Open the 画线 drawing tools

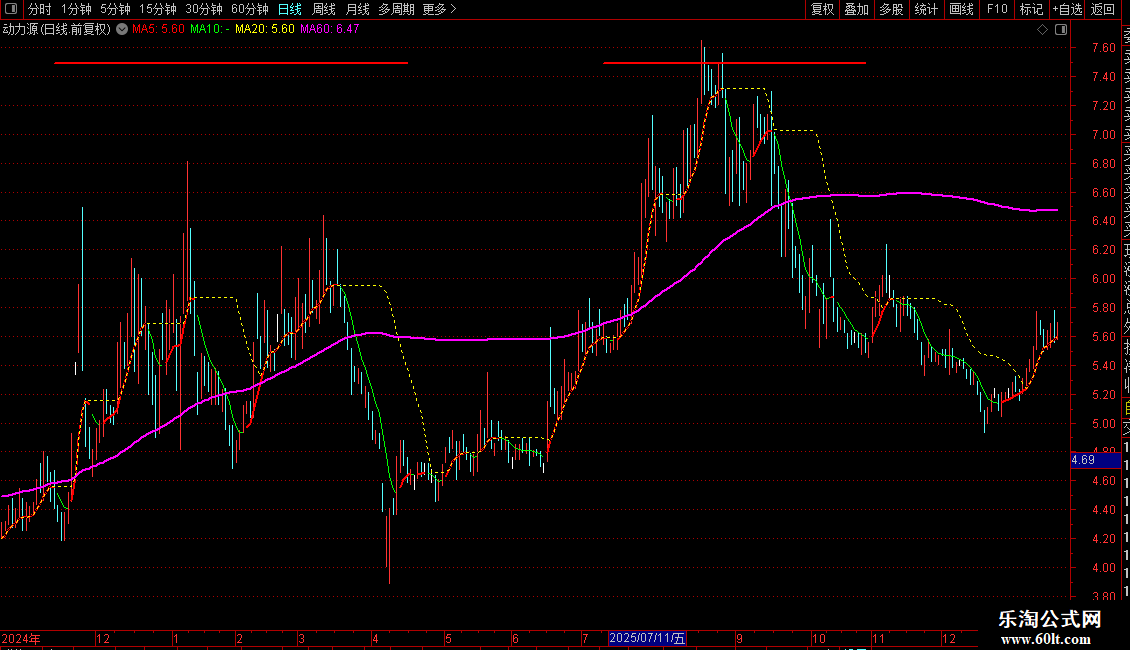(x=961, y=9)
